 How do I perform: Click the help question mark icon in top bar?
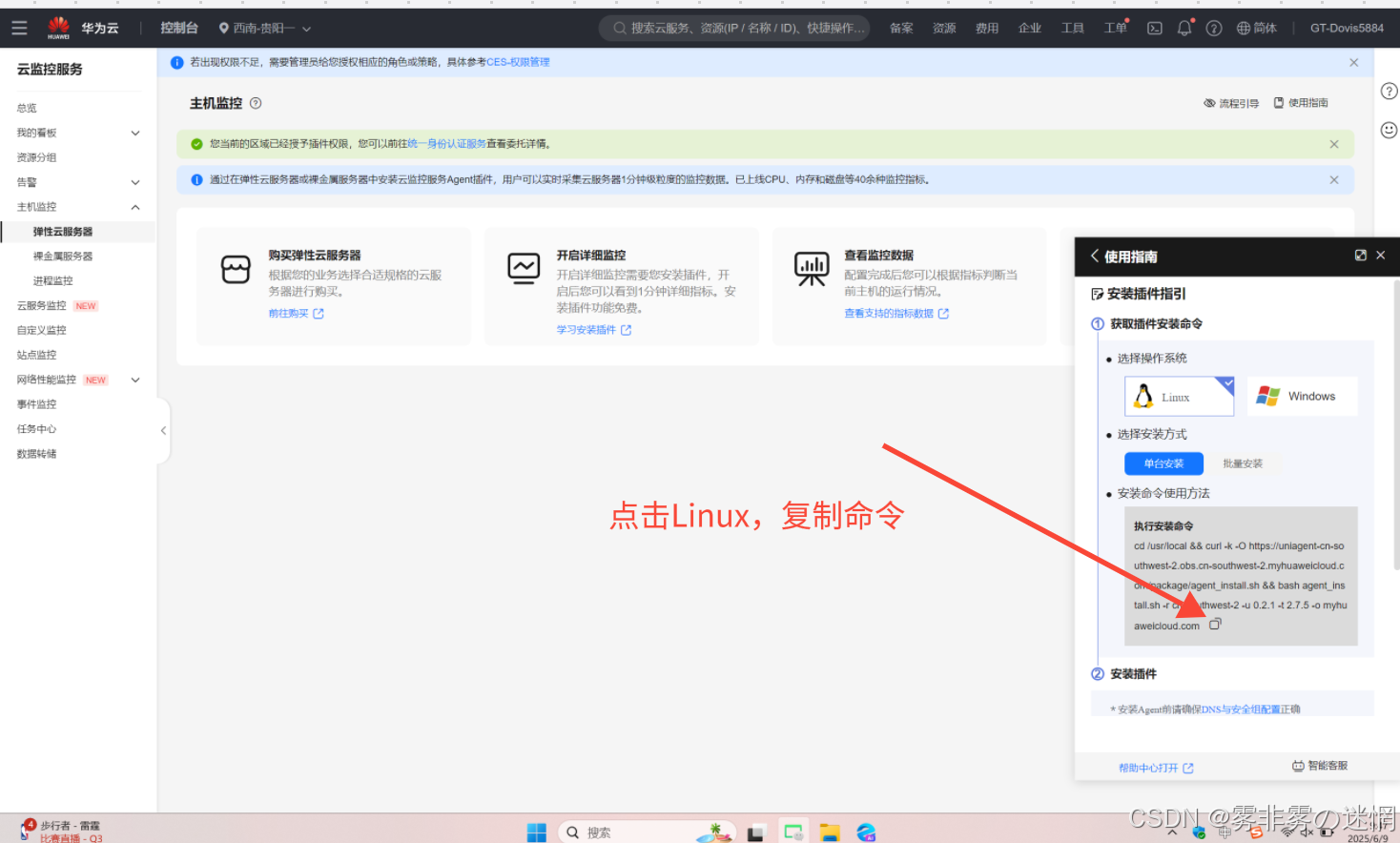coord(1213,29)
